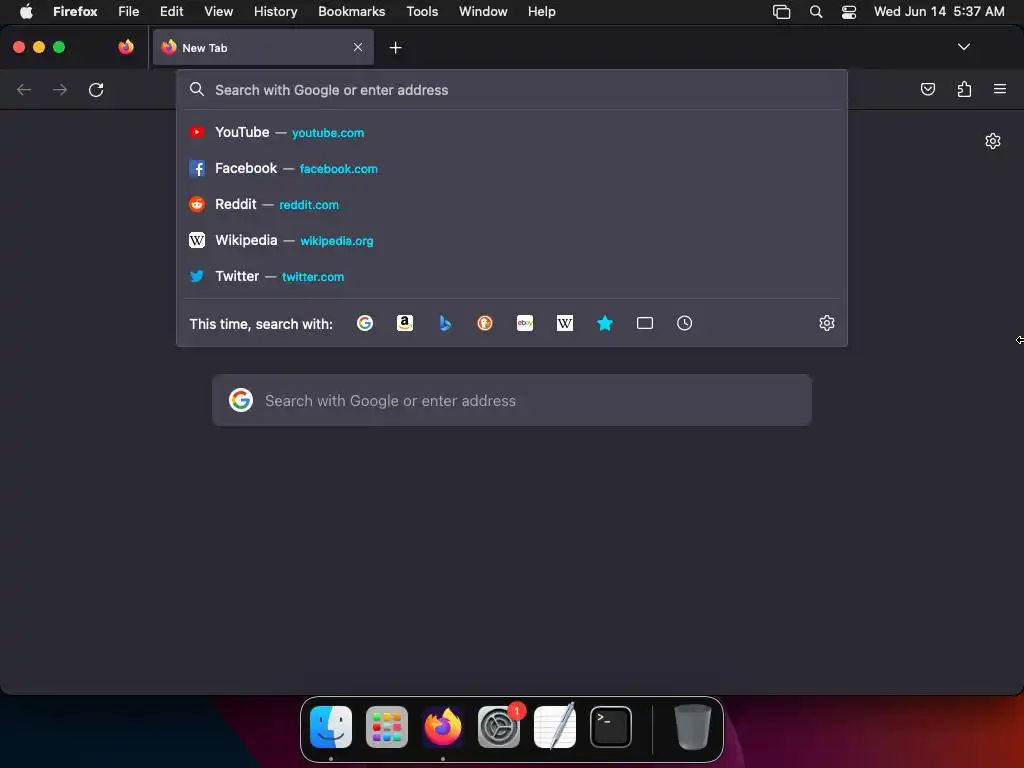Open the File menu

coord(129,11)
